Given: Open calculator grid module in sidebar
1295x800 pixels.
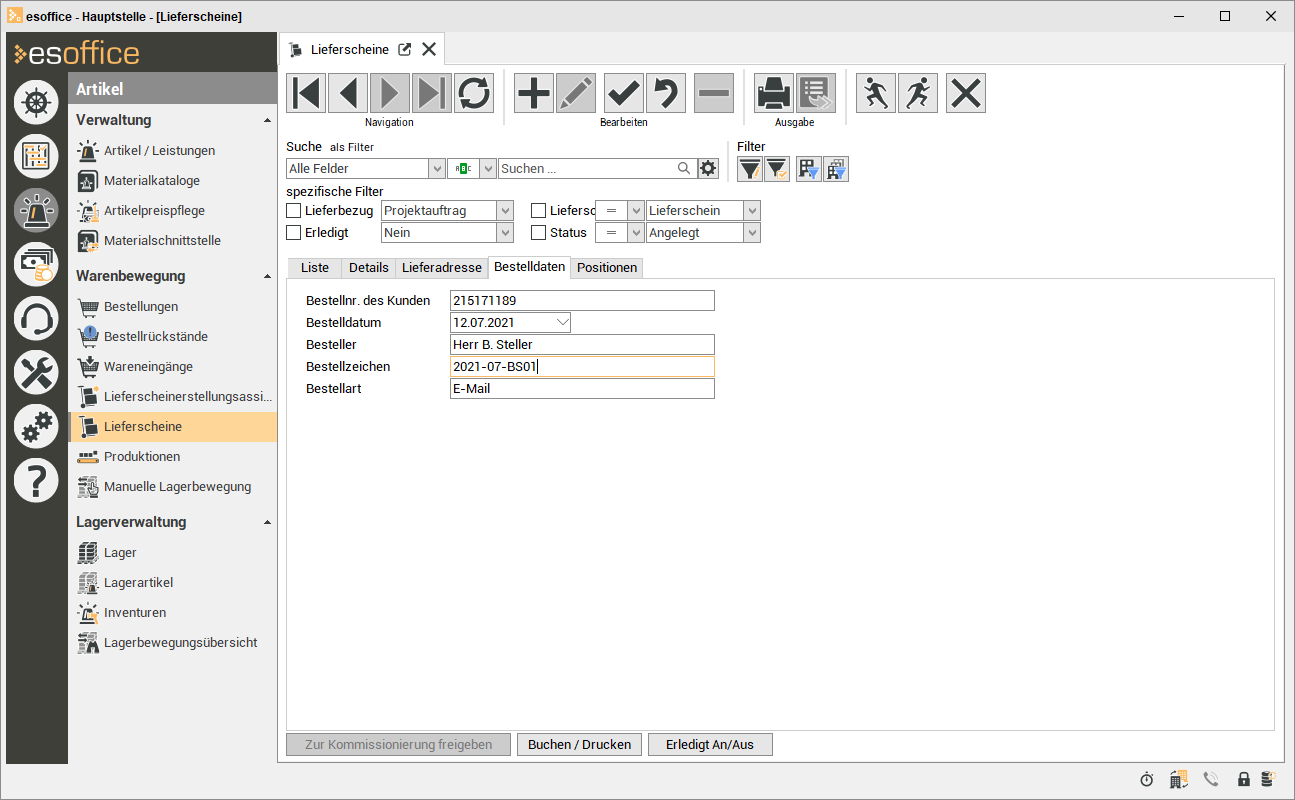Looking at the screenshot, I should point(36,156).
